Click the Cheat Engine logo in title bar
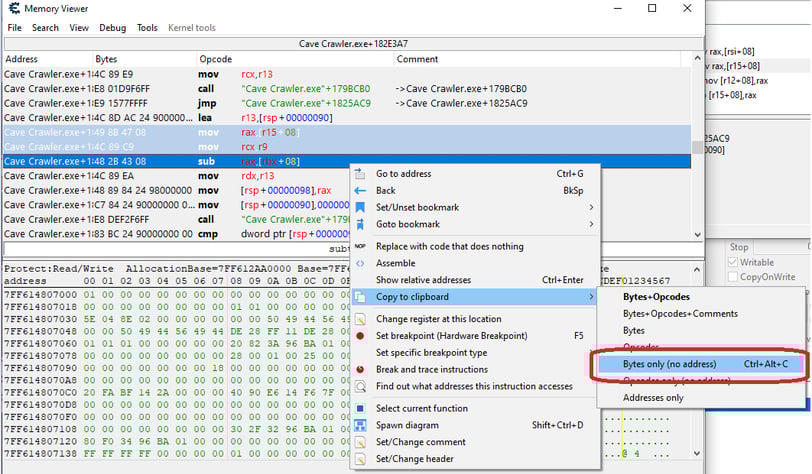812x474 pixels. [x=14, y=8]
